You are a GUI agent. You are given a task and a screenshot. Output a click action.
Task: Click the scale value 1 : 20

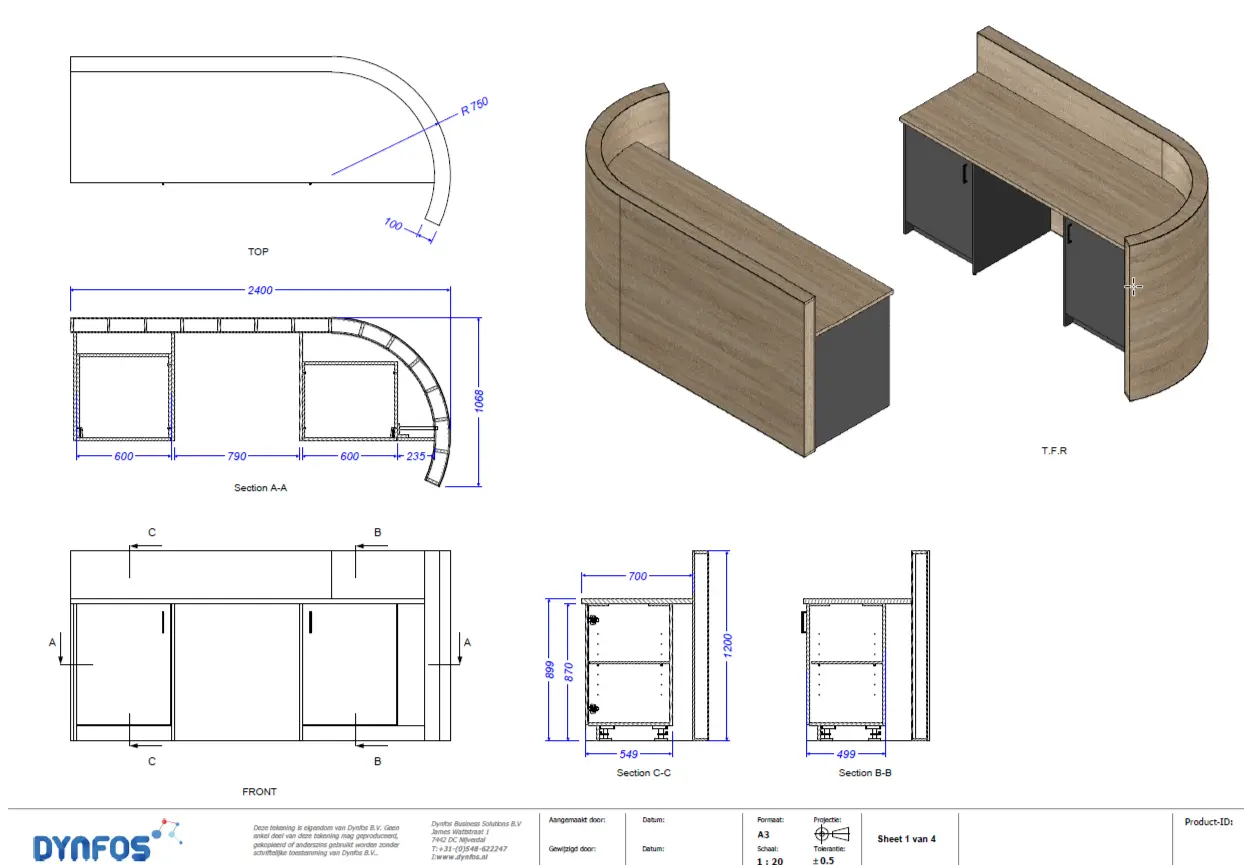770,860
